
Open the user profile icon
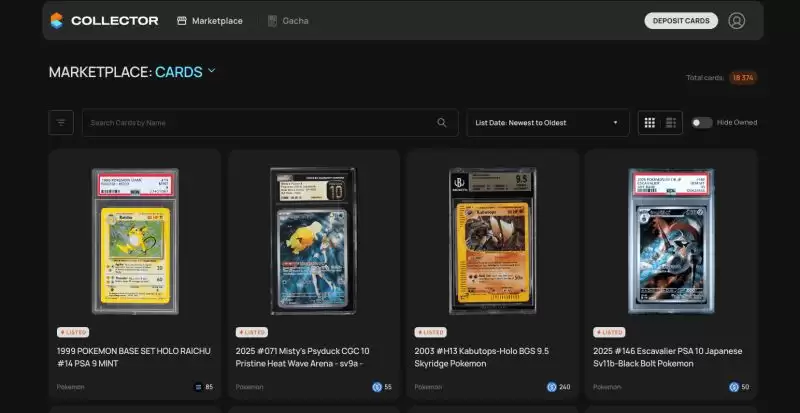[736, 21]
